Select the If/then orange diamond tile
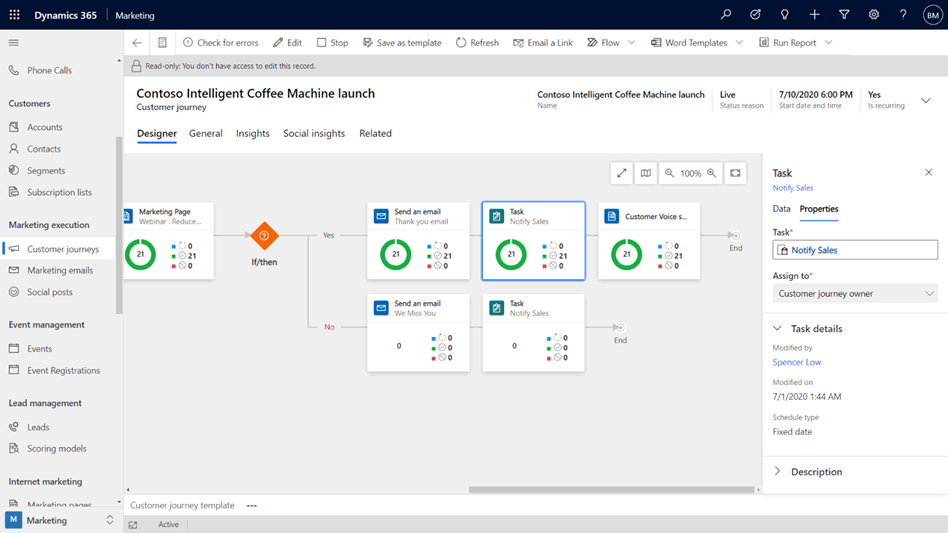 click(x=264, y=236)
